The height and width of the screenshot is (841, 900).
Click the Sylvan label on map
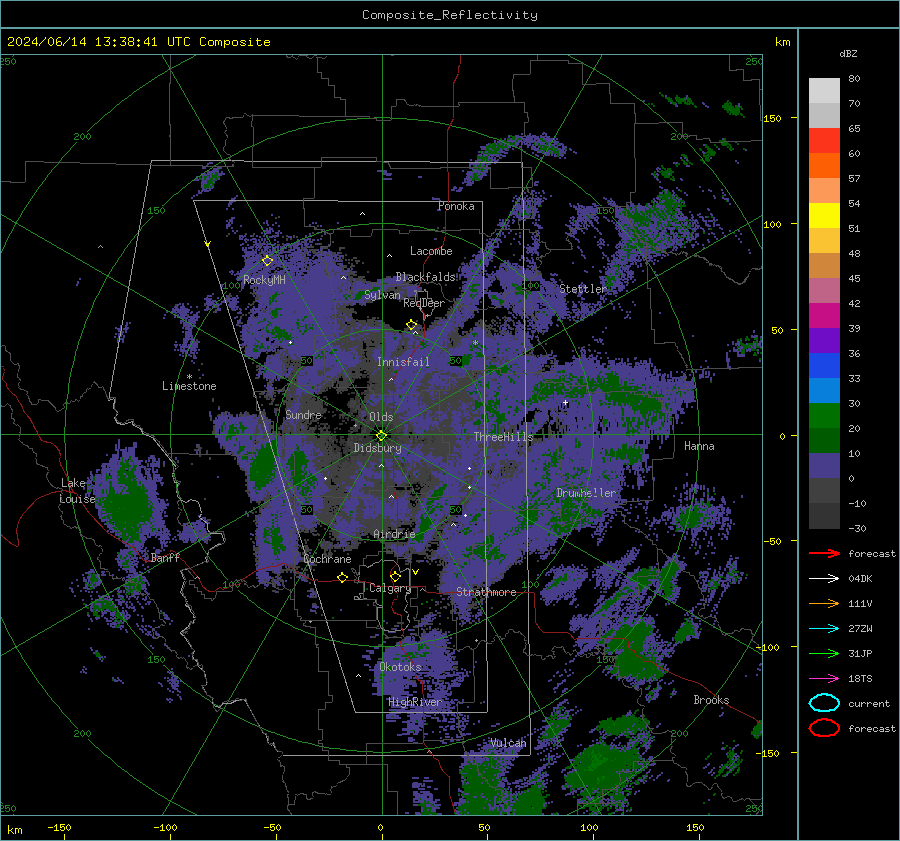382,295
